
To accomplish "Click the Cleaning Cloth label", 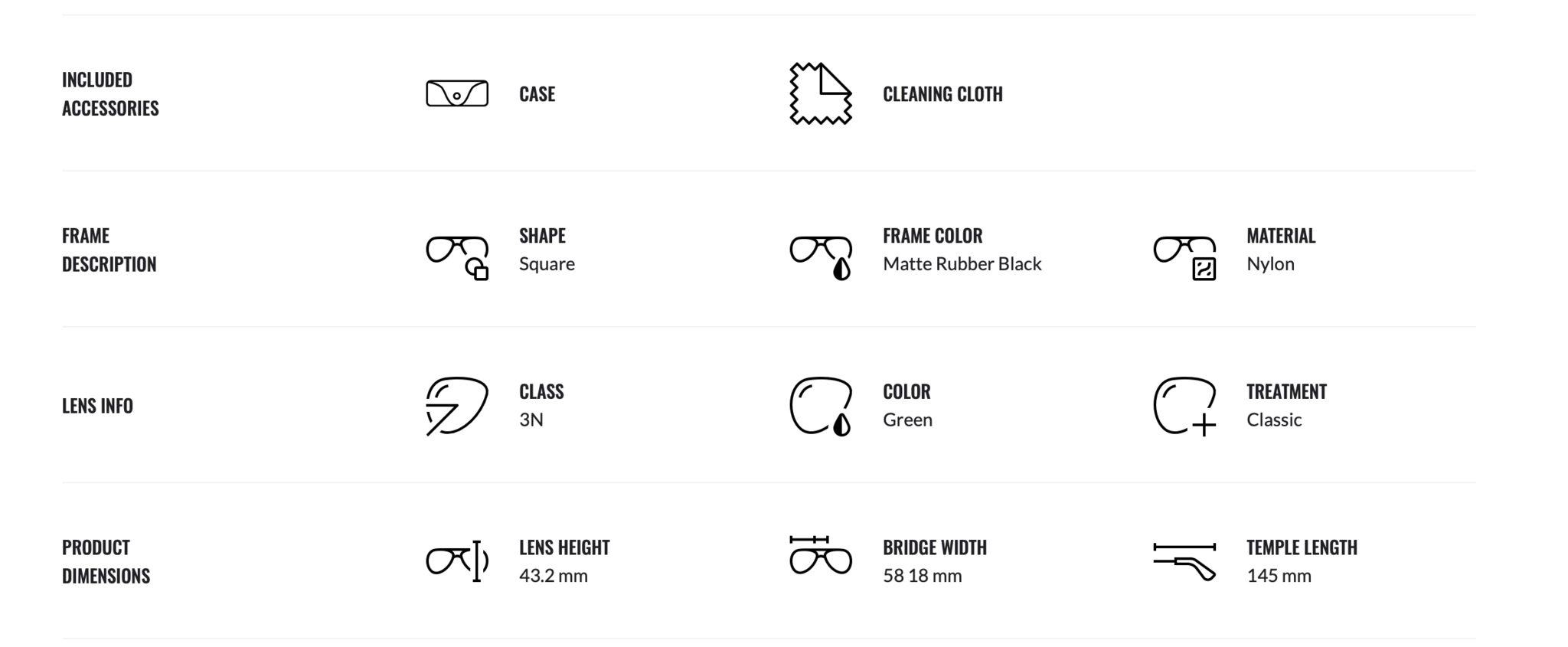I will tap(942, 93).
